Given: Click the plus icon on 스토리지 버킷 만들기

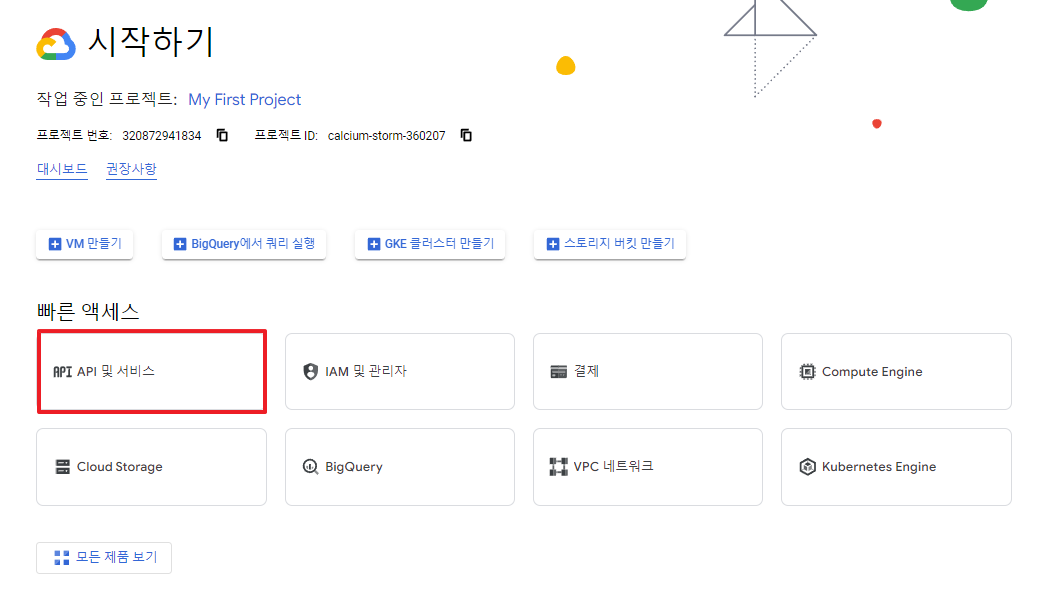Looking at the screenshot, I should (x=553, y=245).
